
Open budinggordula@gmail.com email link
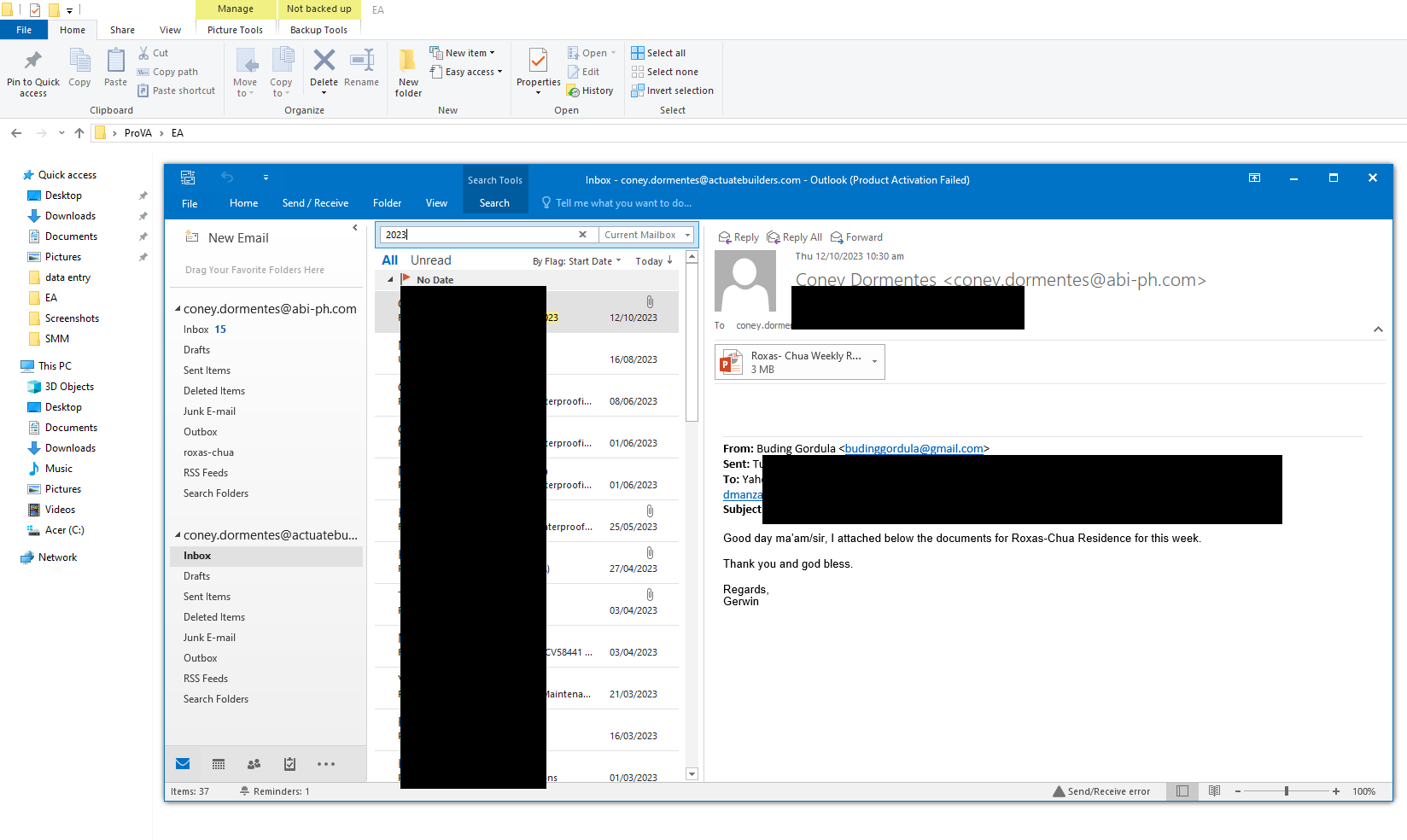pyautogui.click(x=914, y=449)
